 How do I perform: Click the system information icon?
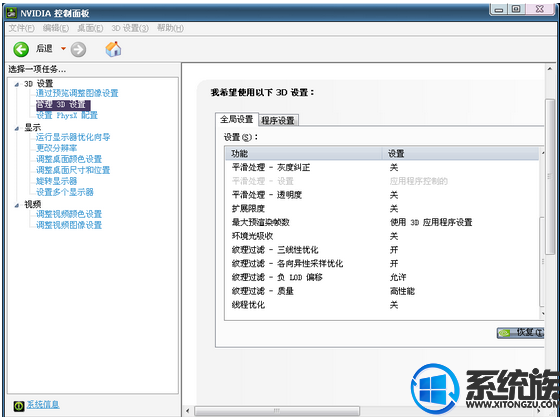tap(19, 406)
